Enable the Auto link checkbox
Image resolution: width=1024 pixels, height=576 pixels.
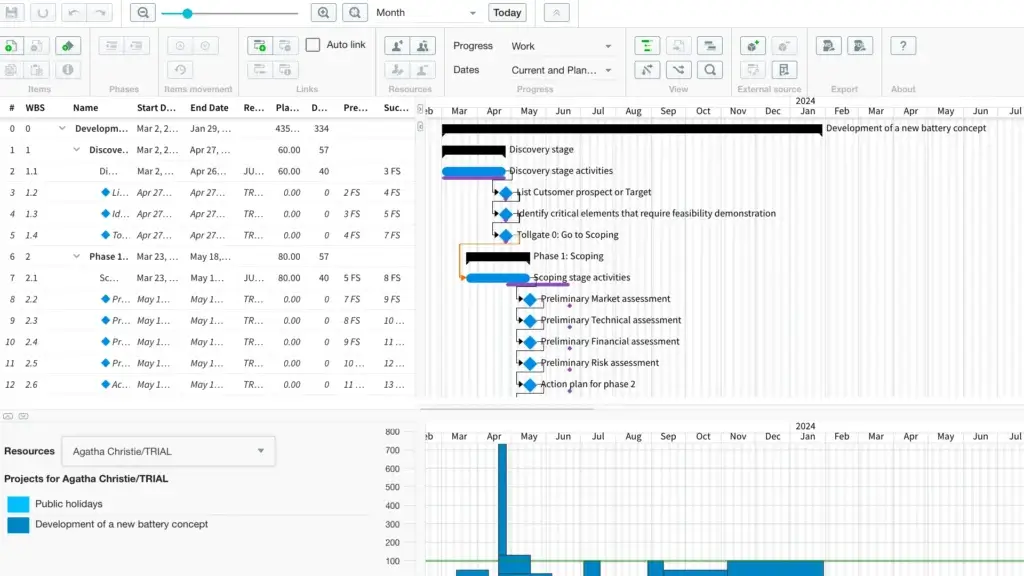pyautogui.click(x=313, y=45)
